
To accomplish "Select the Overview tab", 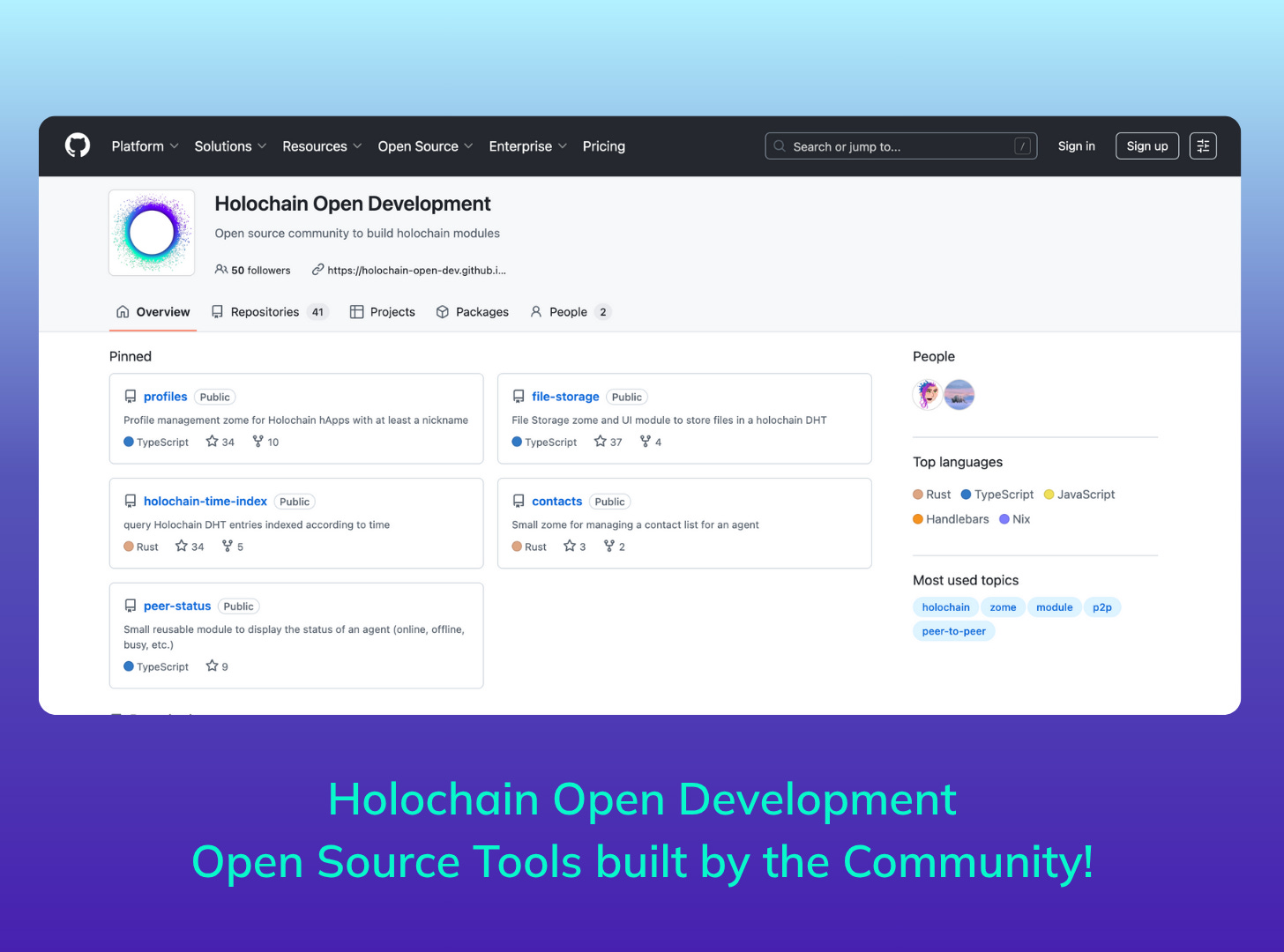I will pyautogui.click(x=153, y=312).
